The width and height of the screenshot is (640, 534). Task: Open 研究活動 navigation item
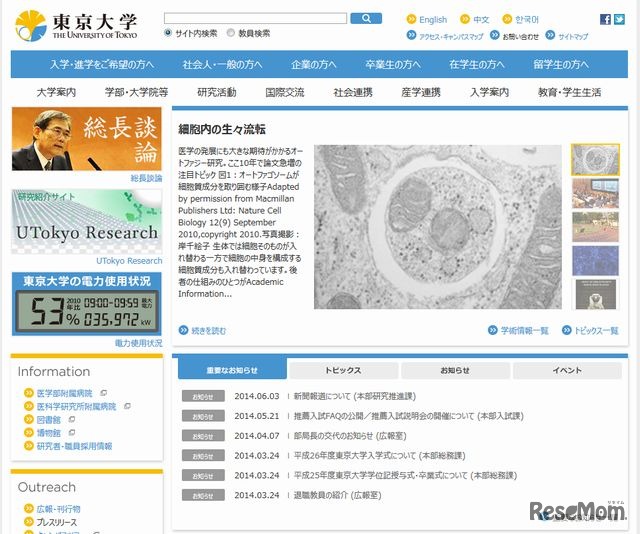click(217, 92)
